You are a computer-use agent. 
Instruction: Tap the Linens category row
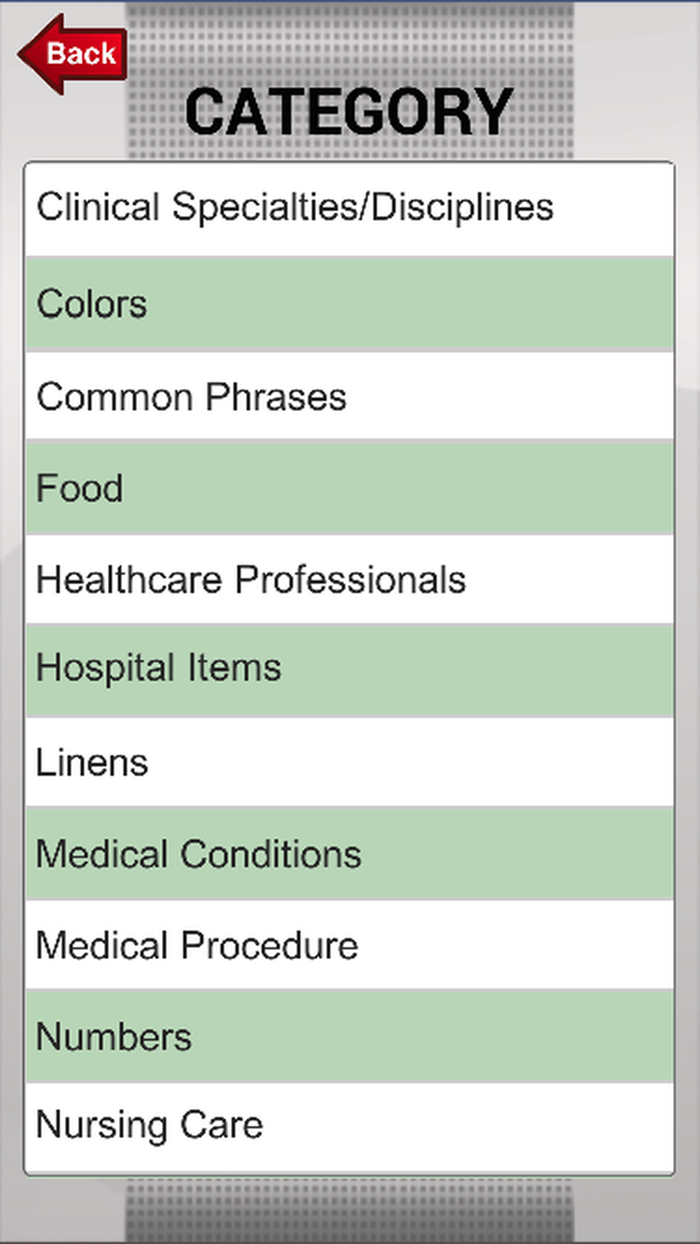pyautogui.click(x=349, y=763)
